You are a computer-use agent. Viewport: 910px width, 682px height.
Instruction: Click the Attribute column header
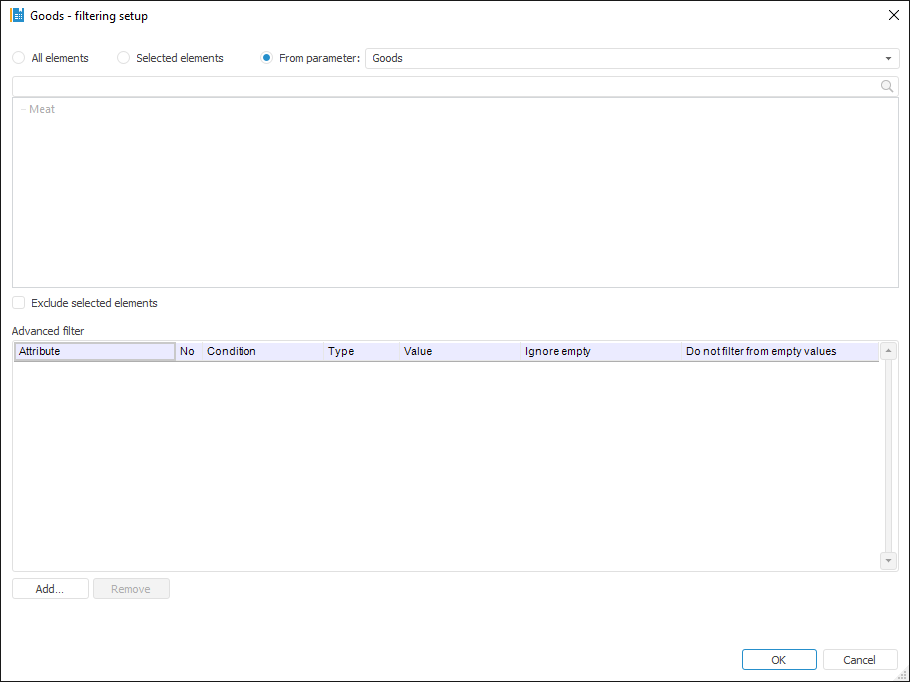point(95,352)
